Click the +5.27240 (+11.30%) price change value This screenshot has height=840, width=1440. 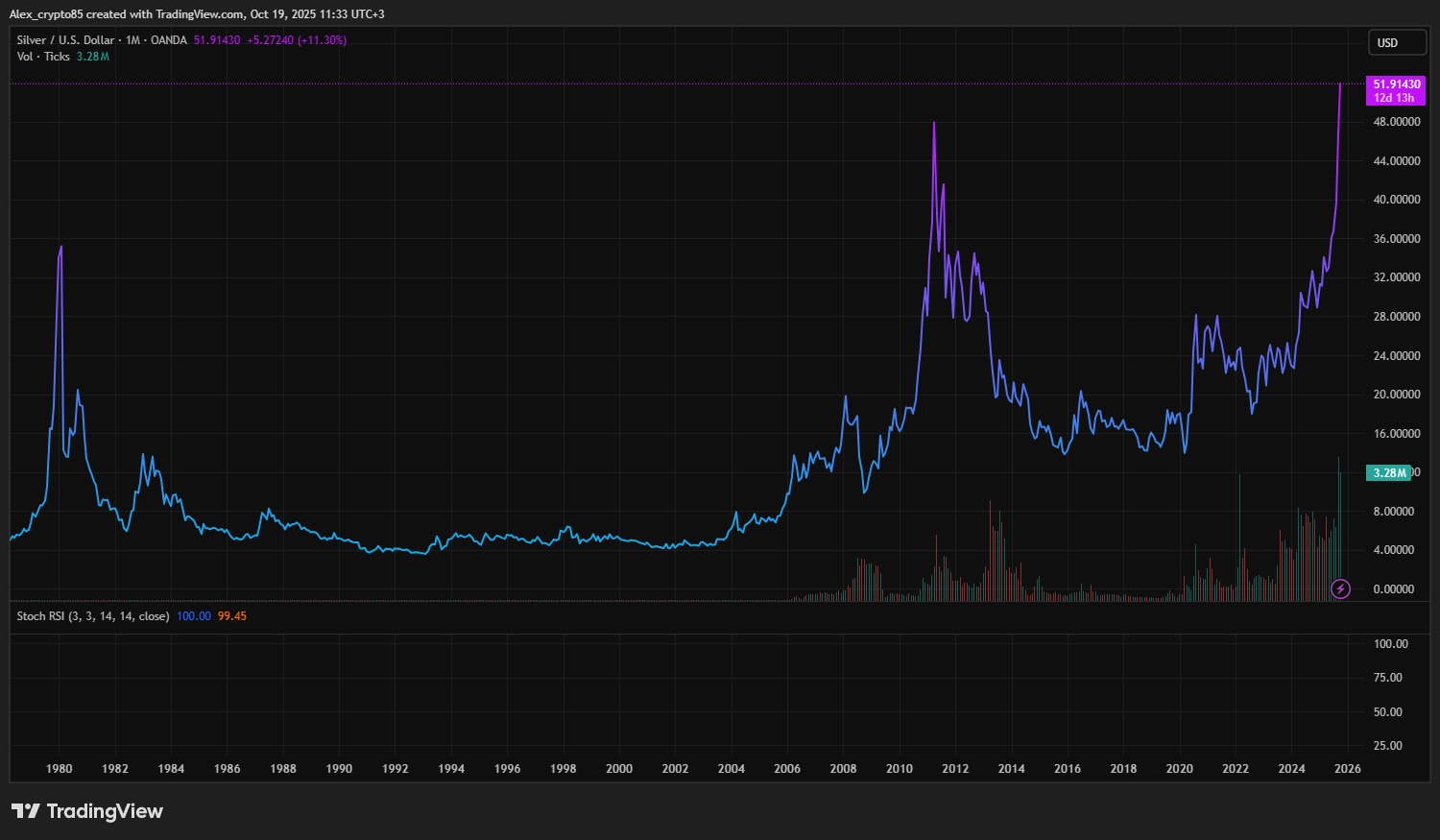(297, 40)
